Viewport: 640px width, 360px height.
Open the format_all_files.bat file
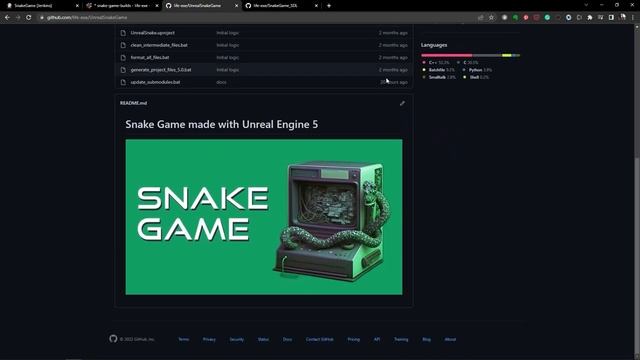click(x=149, y=58)
